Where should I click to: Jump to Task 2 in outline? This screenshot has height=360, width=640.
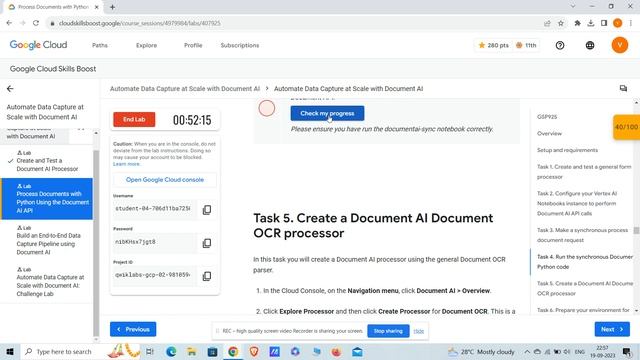577,203
